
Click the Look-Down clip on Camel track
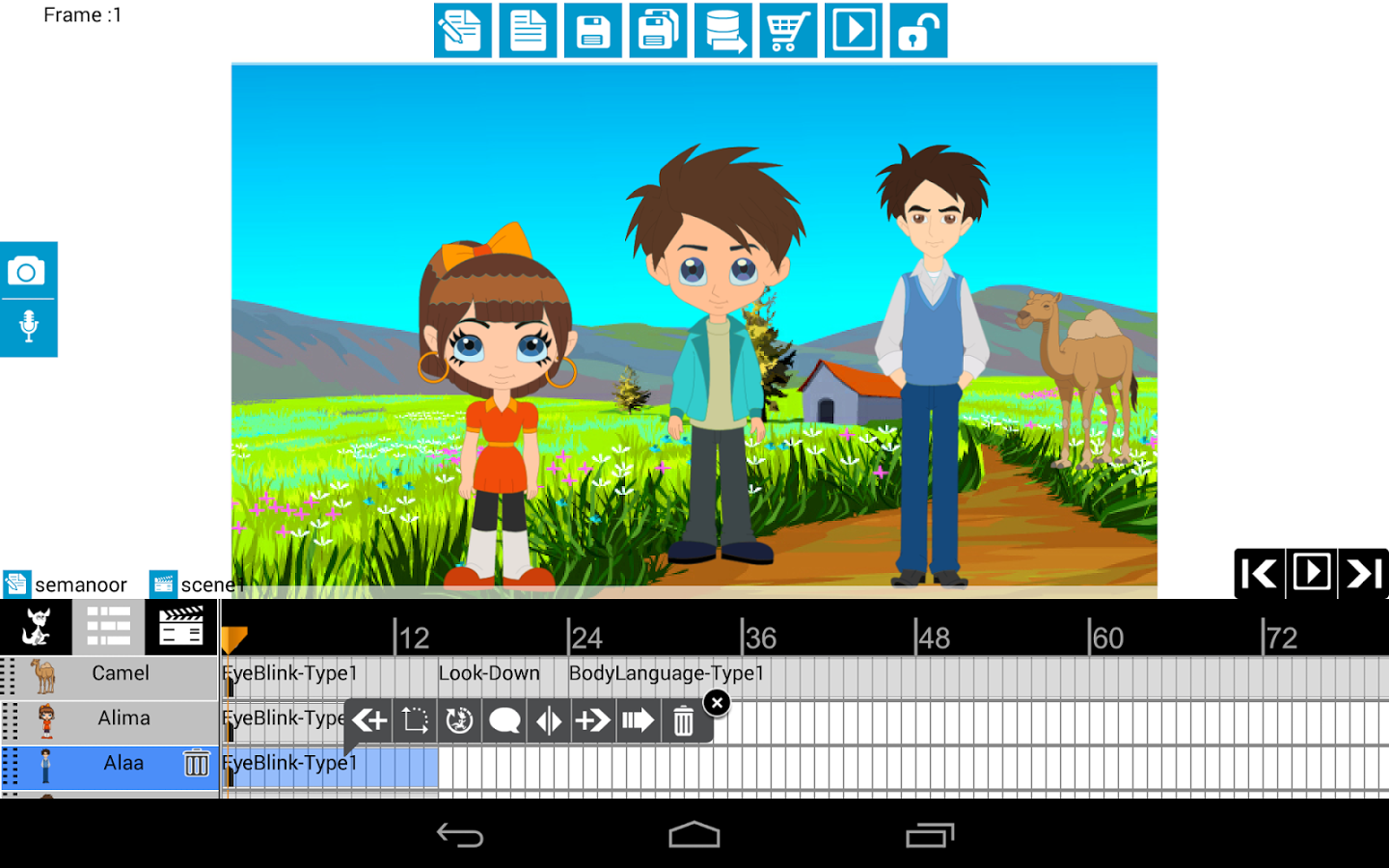pos(489,673)
